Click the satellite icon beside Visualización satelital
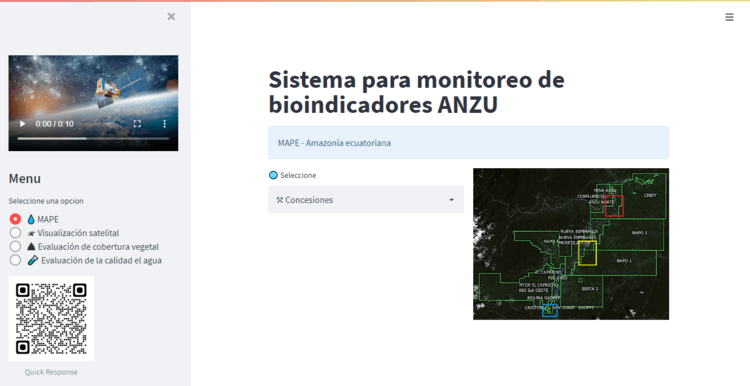The height and width of the screenshot is (386, 750). [32, 233]
